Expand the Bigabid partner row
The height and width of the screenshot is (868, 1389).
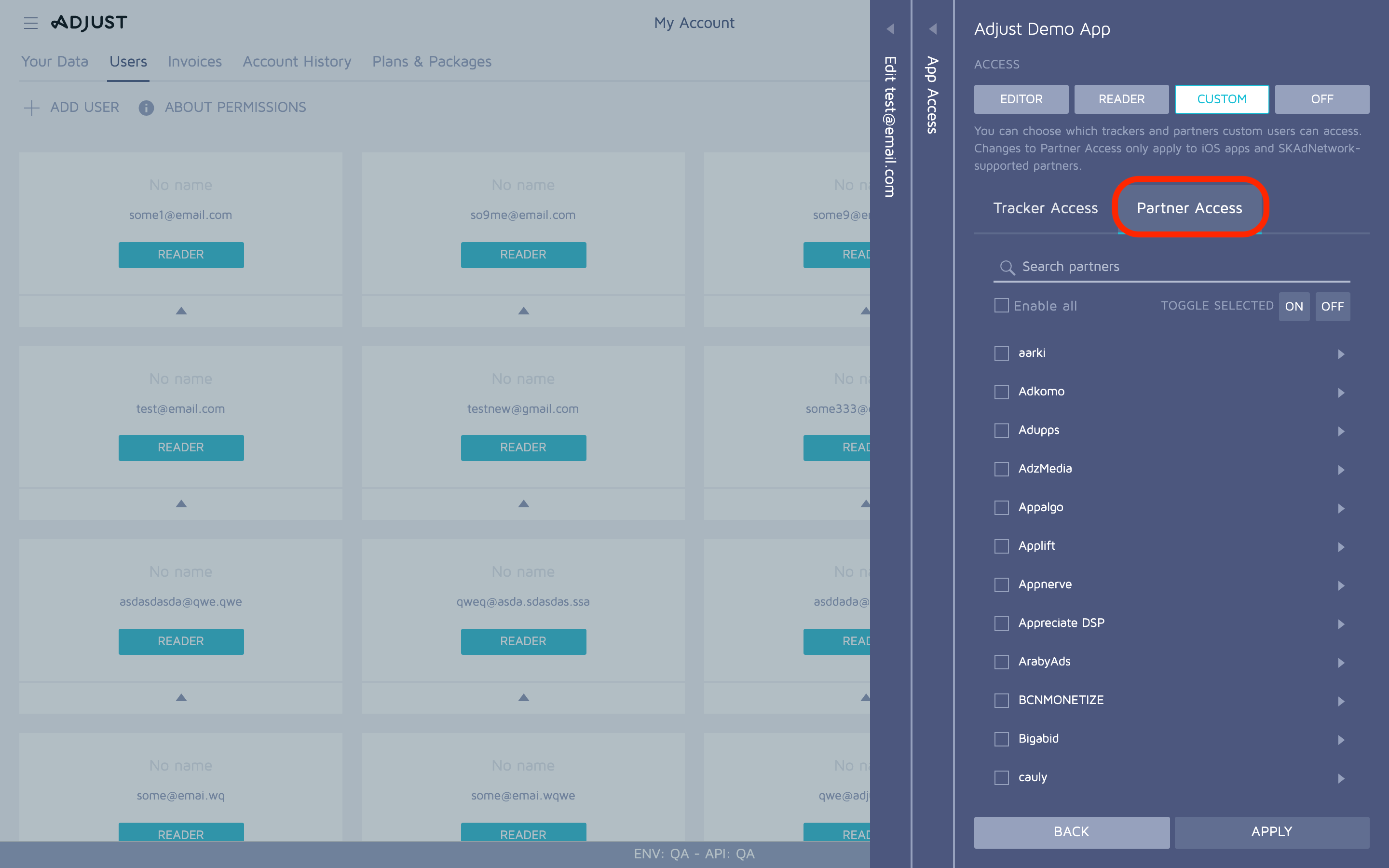click(x=1341, y=739)
